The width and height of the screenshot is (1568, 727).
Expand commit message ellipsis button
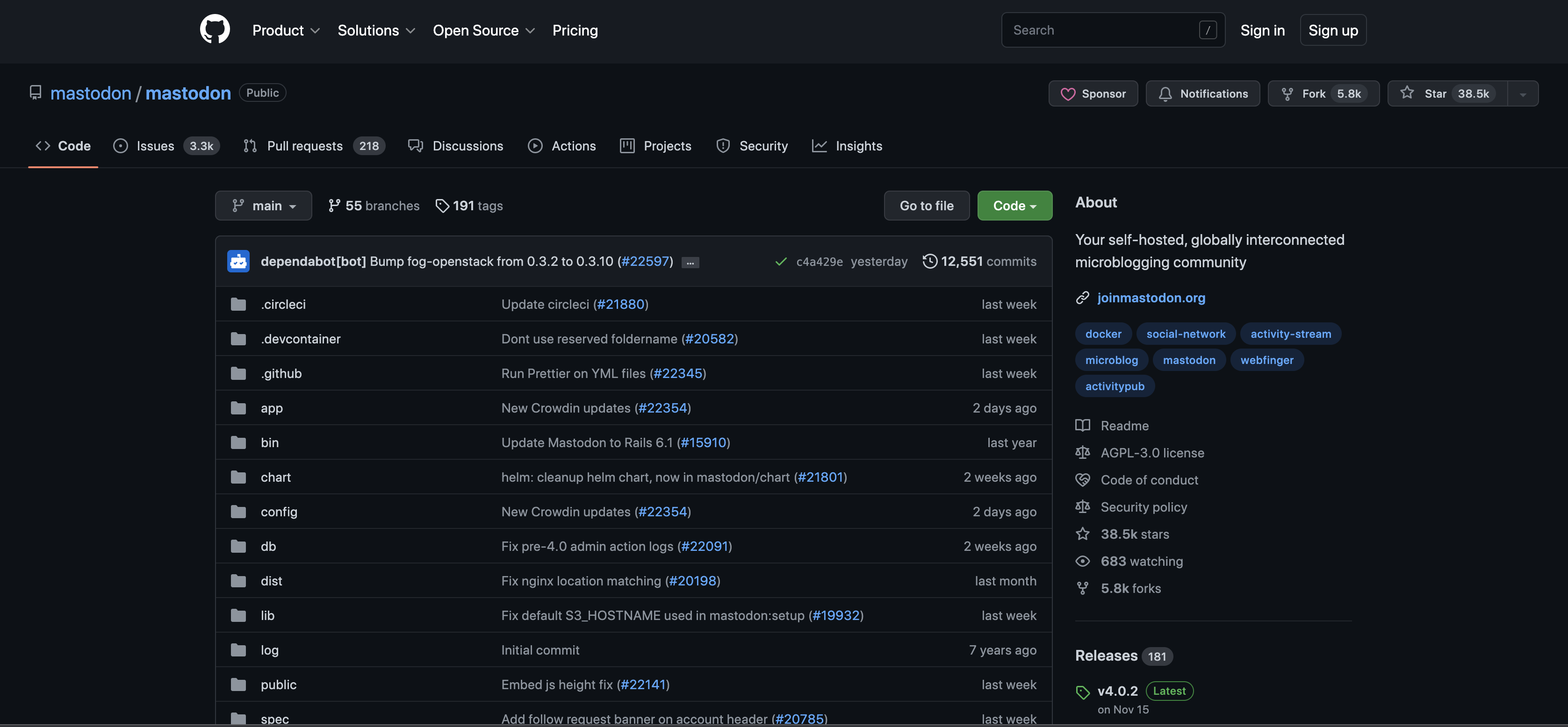point(690,263)
